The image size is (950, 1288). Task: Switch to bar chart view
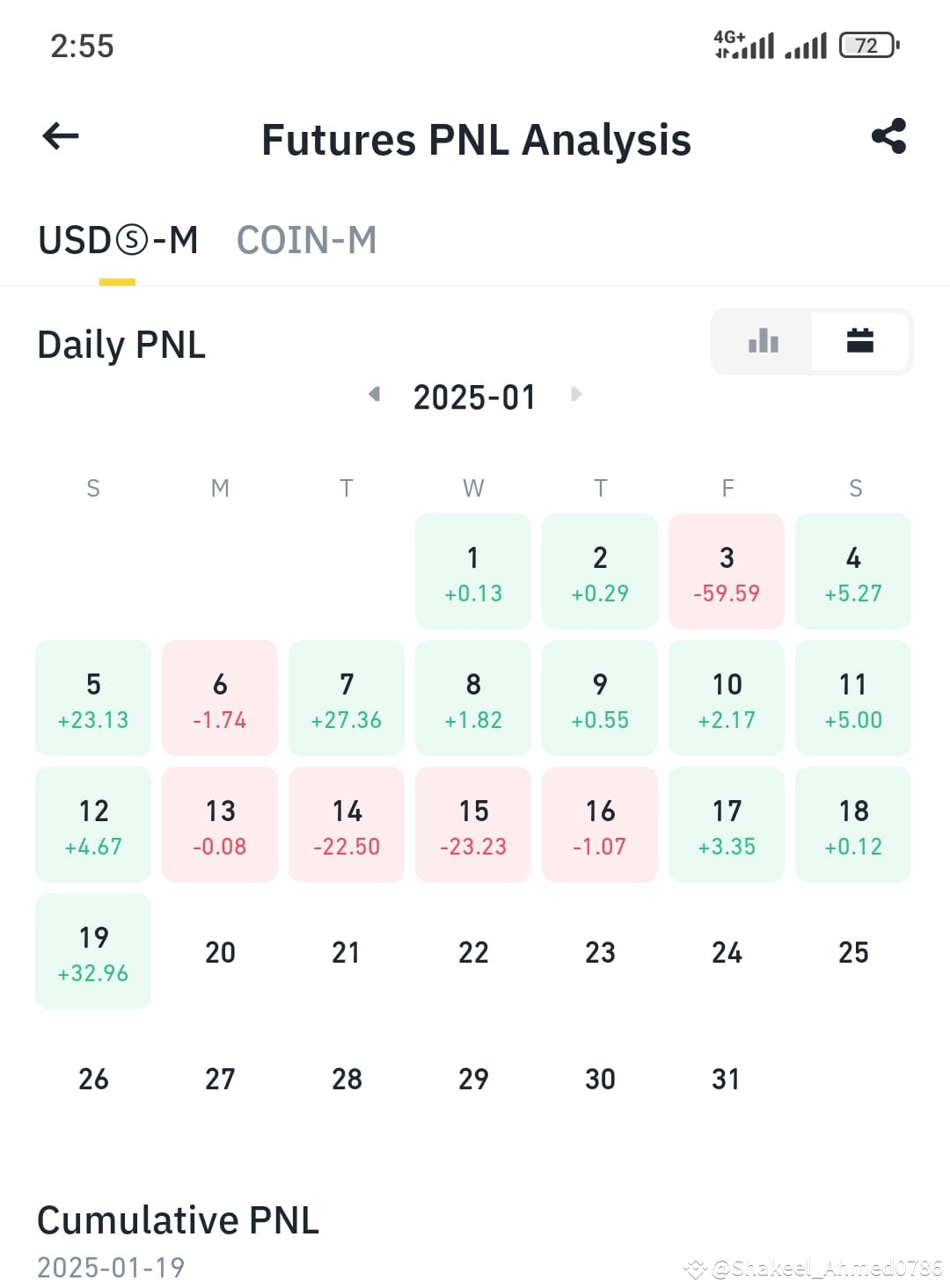763,341
